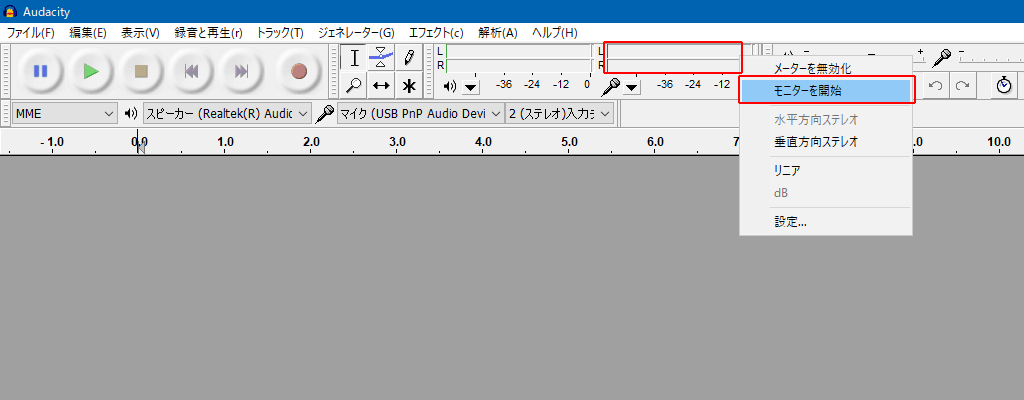Click the playhead marker at 0.0
Image resolution: width=1024 pixels, height=400 pixels.
click(x=140, y=146)
